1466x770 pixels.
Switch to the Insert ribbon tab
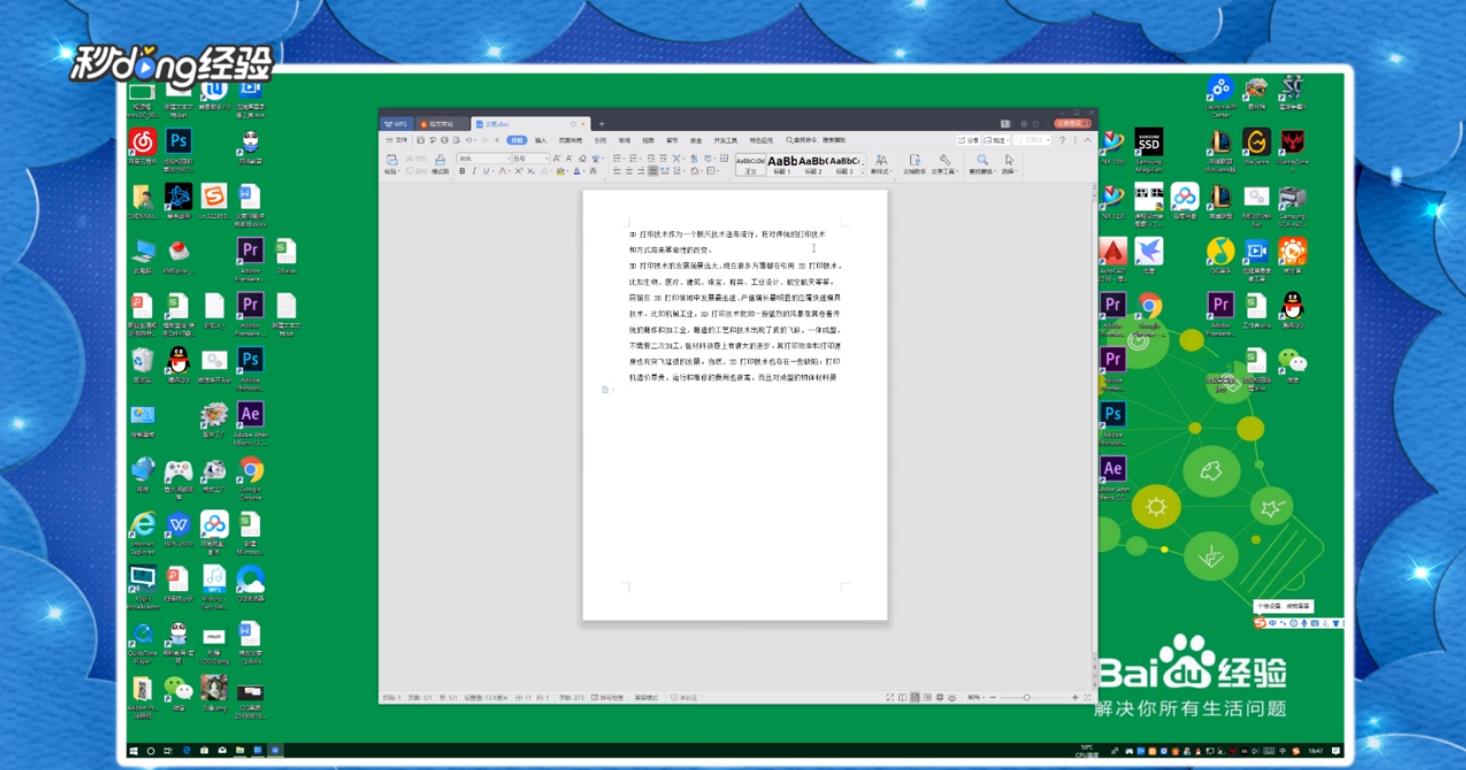(x=541, y=140)
